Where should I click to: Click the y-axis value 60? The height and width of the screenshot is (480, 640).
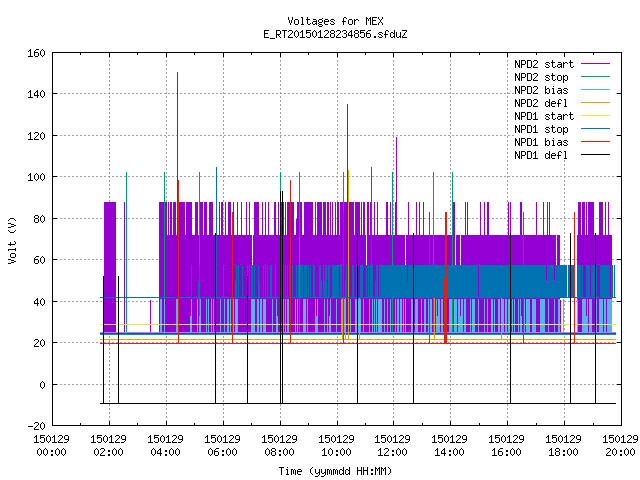pos(39,260)
